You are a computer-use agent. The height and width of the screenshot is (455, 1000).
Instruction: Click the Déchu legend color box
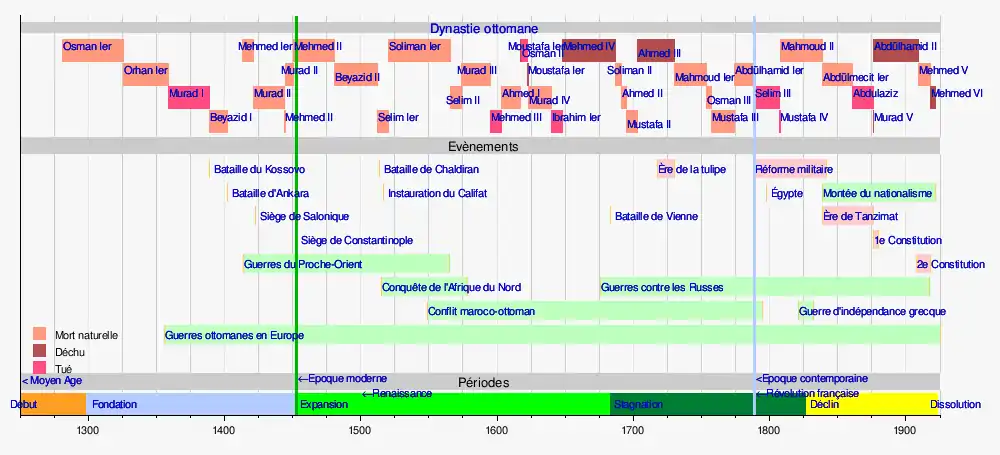click(x=40, y=352)
